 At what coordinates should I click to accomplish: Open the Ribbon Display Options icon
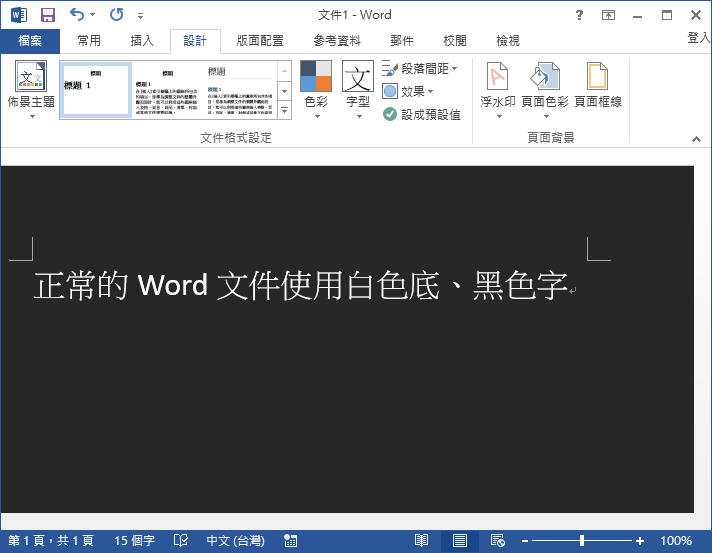coord(608,15)
